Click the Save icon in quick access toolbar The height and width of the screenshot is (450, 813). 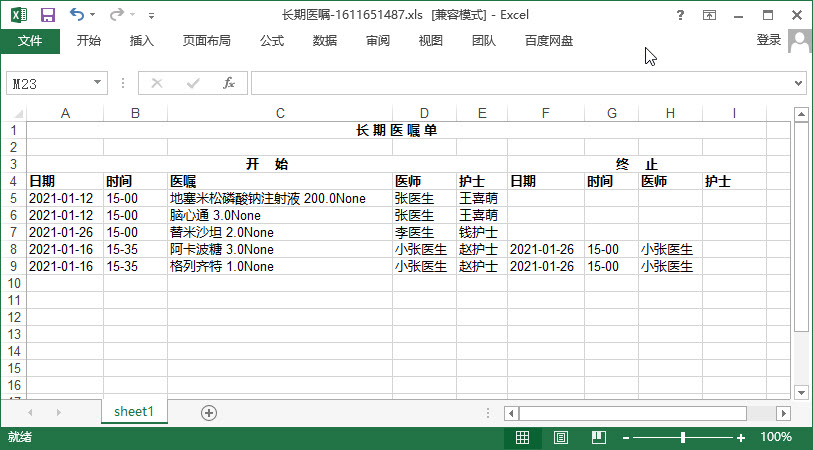[x=47, y=15]
